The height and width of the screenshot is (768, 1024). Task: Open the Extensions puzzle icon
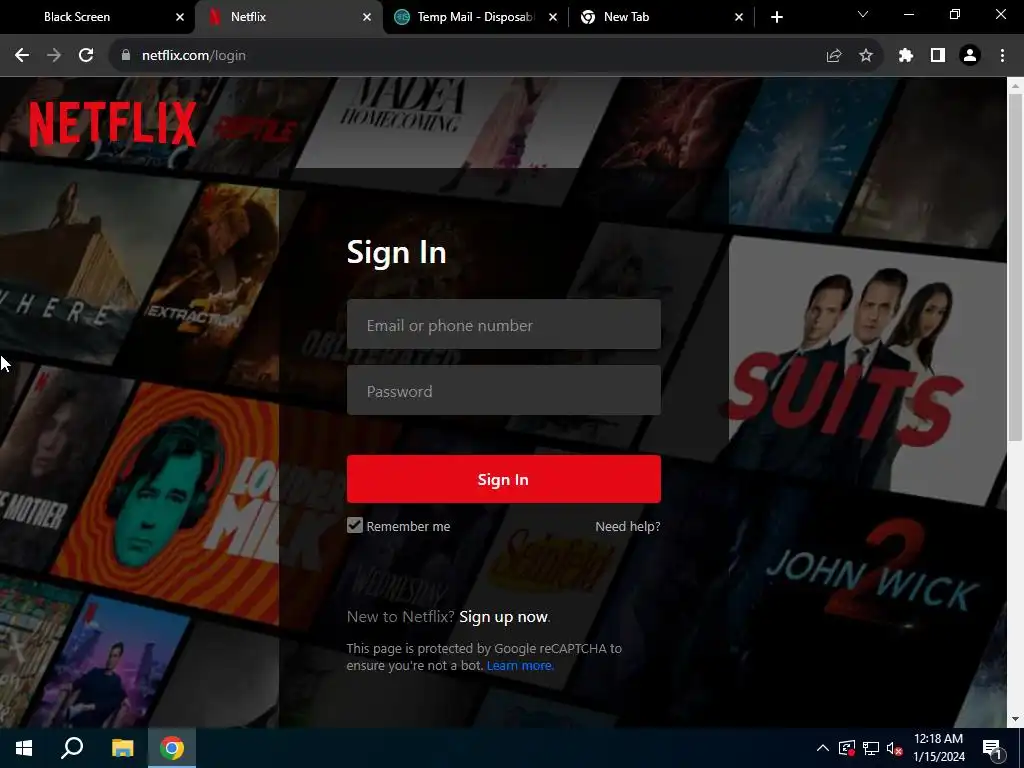tap(906, 56)
